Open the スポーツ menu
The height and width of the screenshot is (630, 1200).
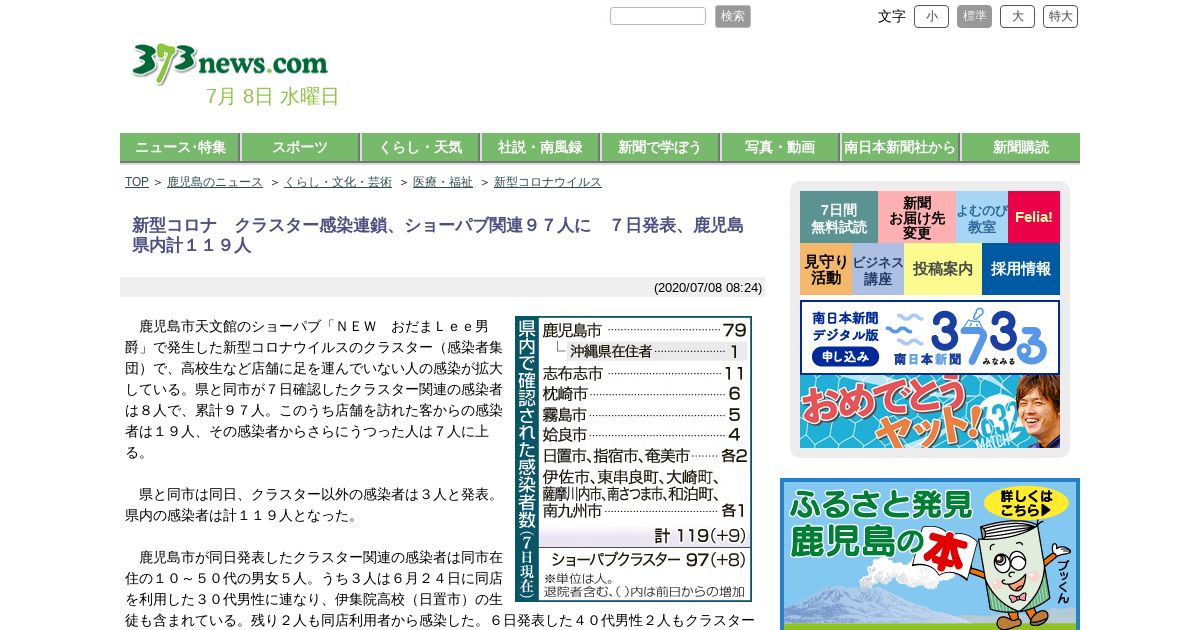point(300,147)
